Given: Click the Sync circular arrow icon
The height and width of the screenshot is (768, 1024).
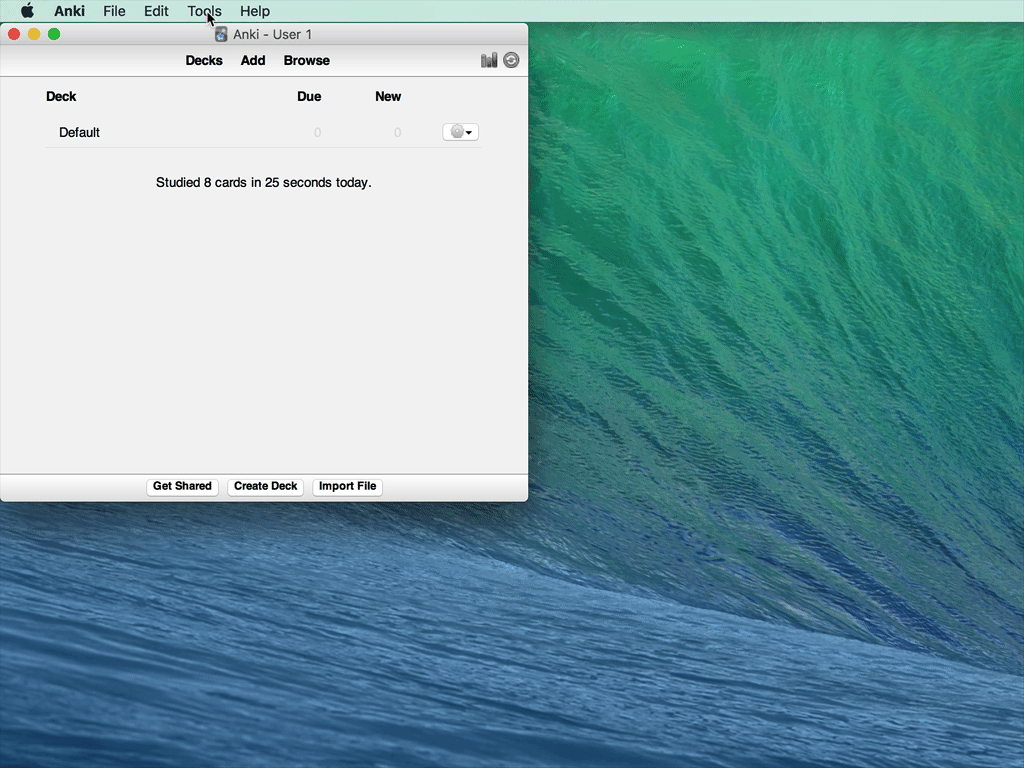Looking at the screenshot, I should point(511,60).
